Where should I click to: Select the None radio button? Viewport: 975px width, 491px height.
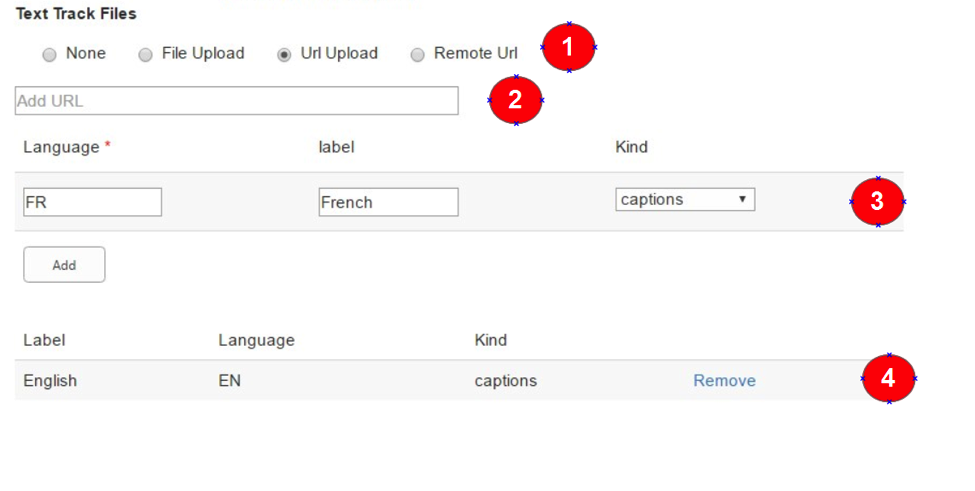pyautogui.click(x=50, y=54)
